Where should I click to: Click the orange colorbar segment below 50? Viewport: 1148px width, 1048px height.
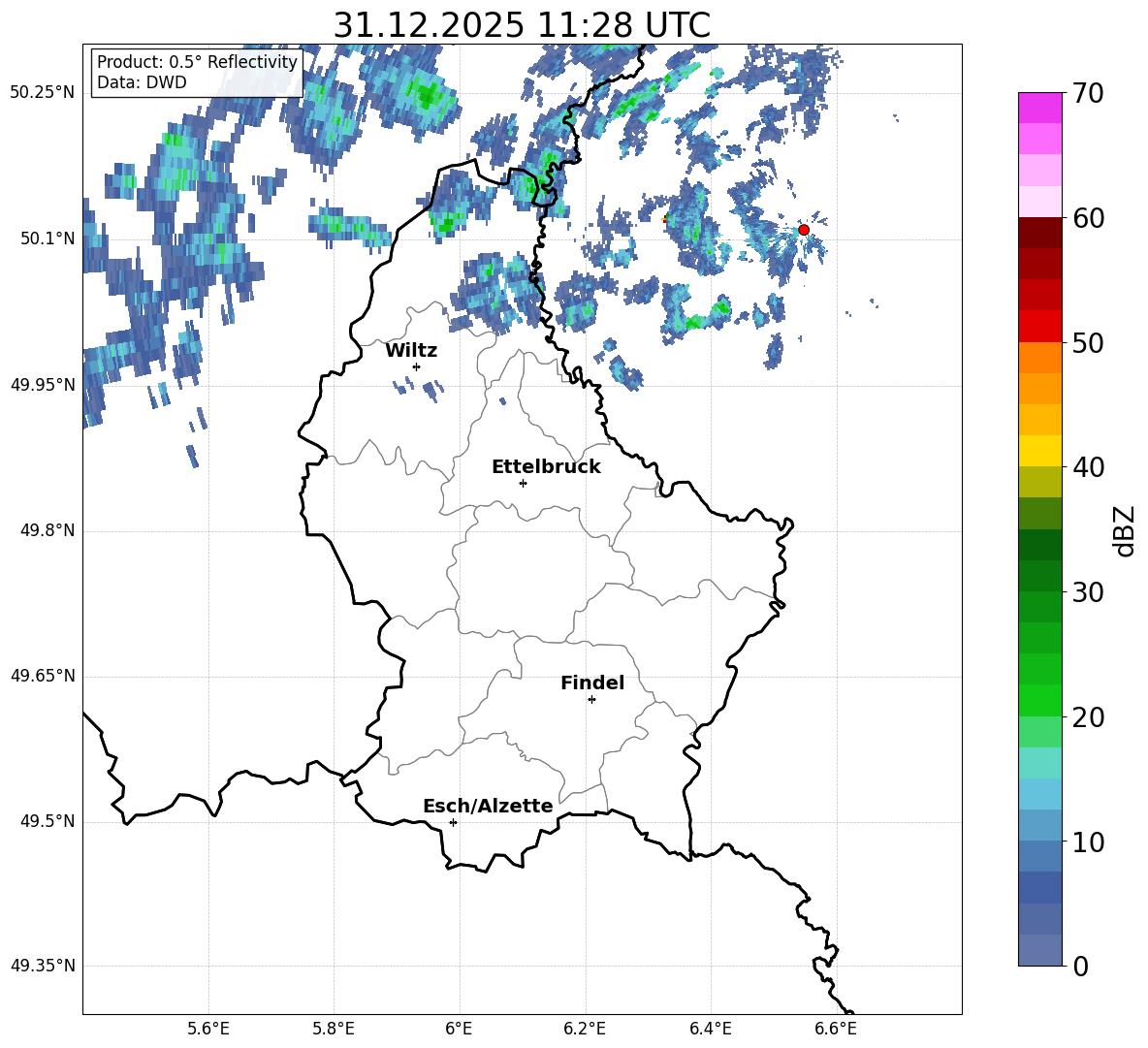click(1040, 358)
